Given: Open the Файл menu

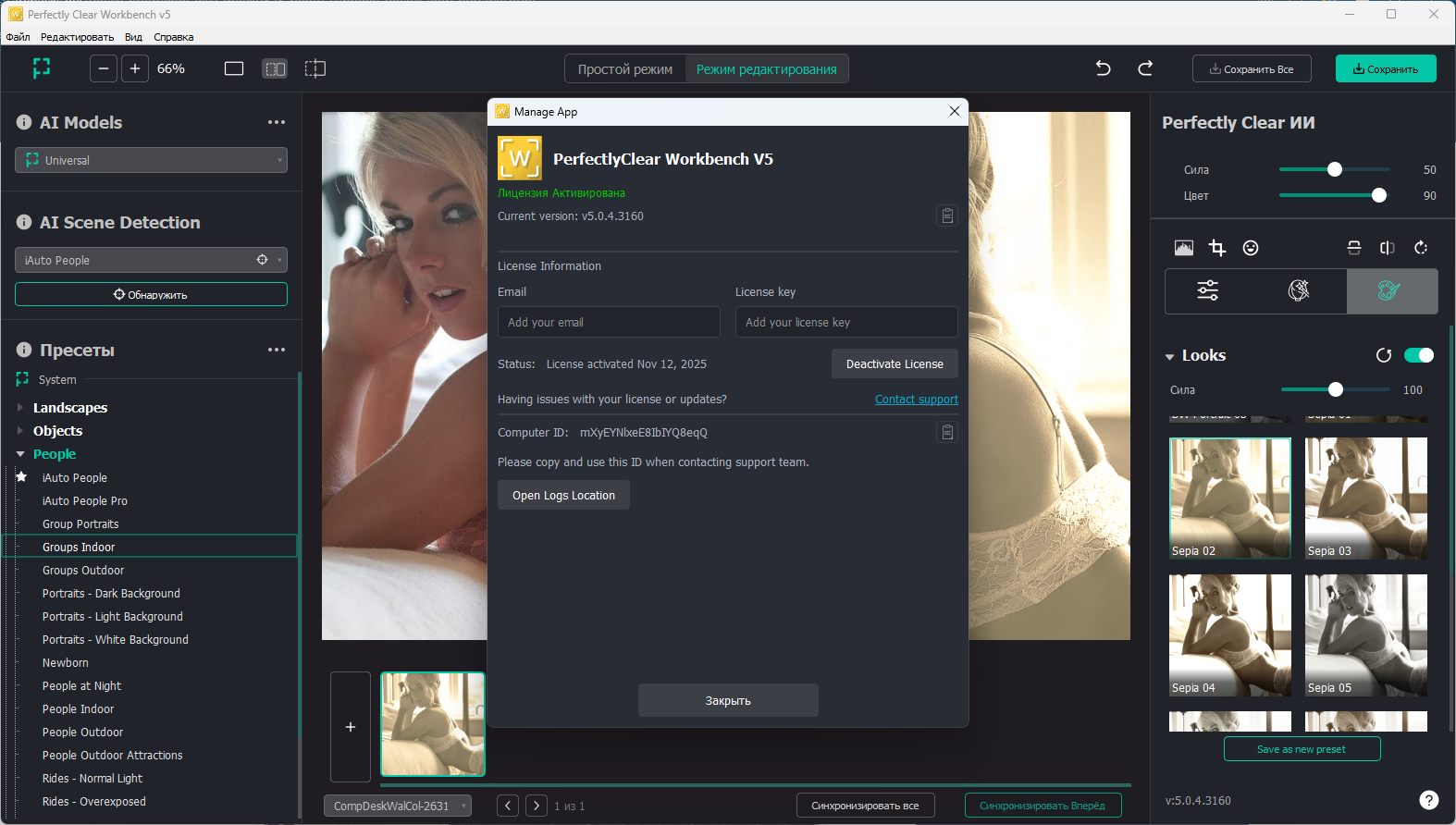Looking at the screenshot, I should tap(18, 37).
